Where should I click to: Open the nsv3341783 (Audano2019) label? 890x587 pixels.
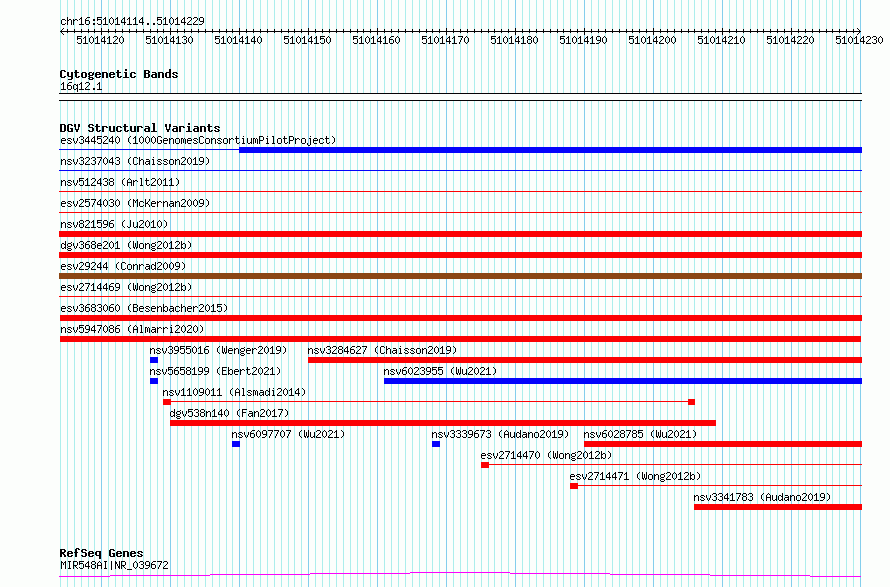(x=762, y=497)
